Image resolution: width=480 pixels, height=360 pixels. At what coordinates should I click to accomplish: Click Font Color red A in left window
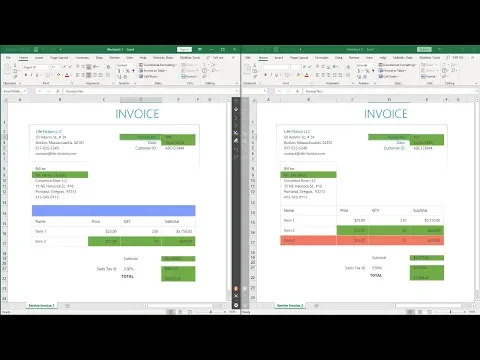tap(67, 75)
